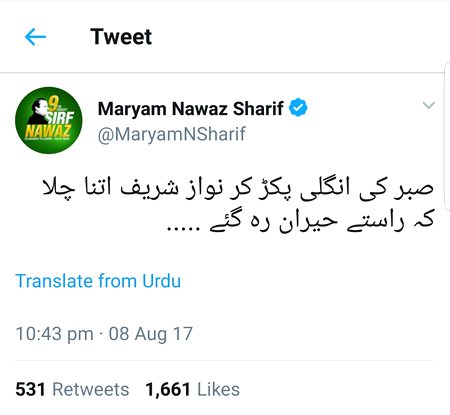
Task: Click Translate from Urdu
Action: coord(98,281)
